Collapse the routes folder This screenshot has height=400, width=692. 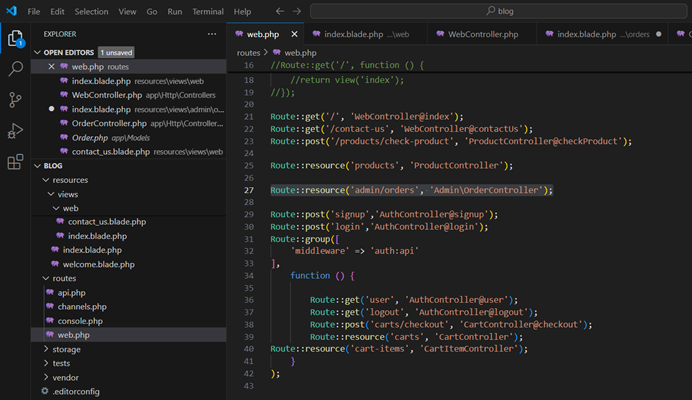(x=64, y=278)
